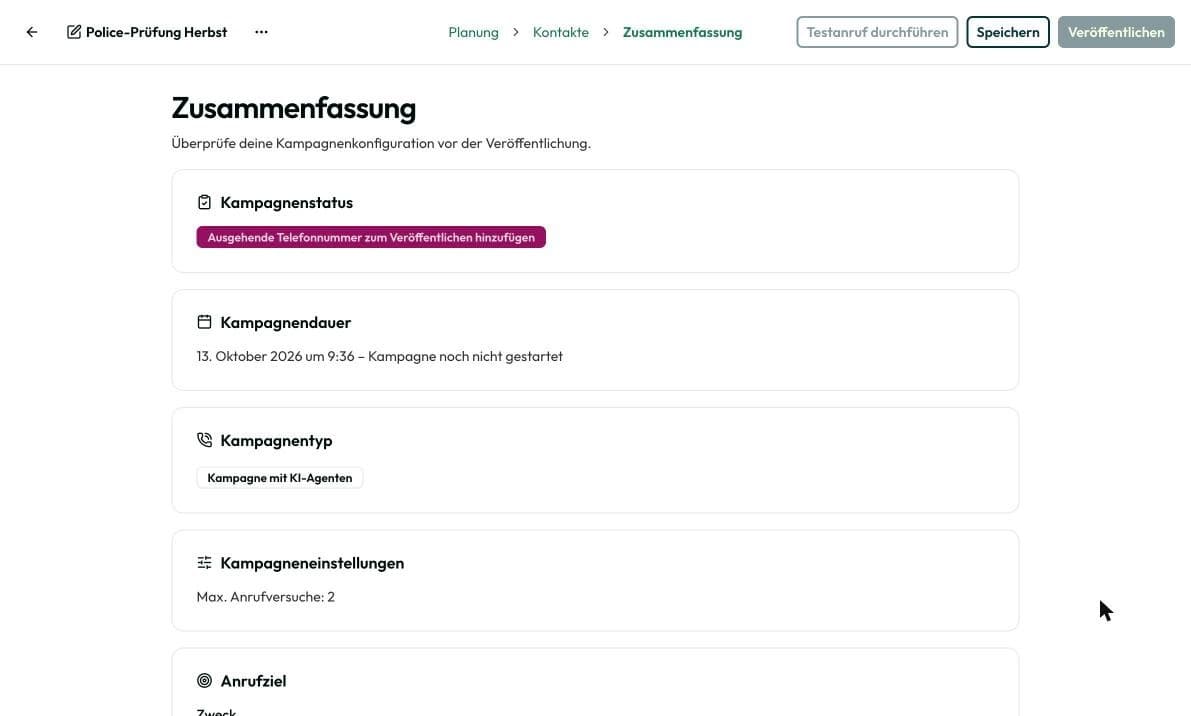
Task: Click the chevron between Kontakte and Zusammenfassung
Action: point(606,32)
